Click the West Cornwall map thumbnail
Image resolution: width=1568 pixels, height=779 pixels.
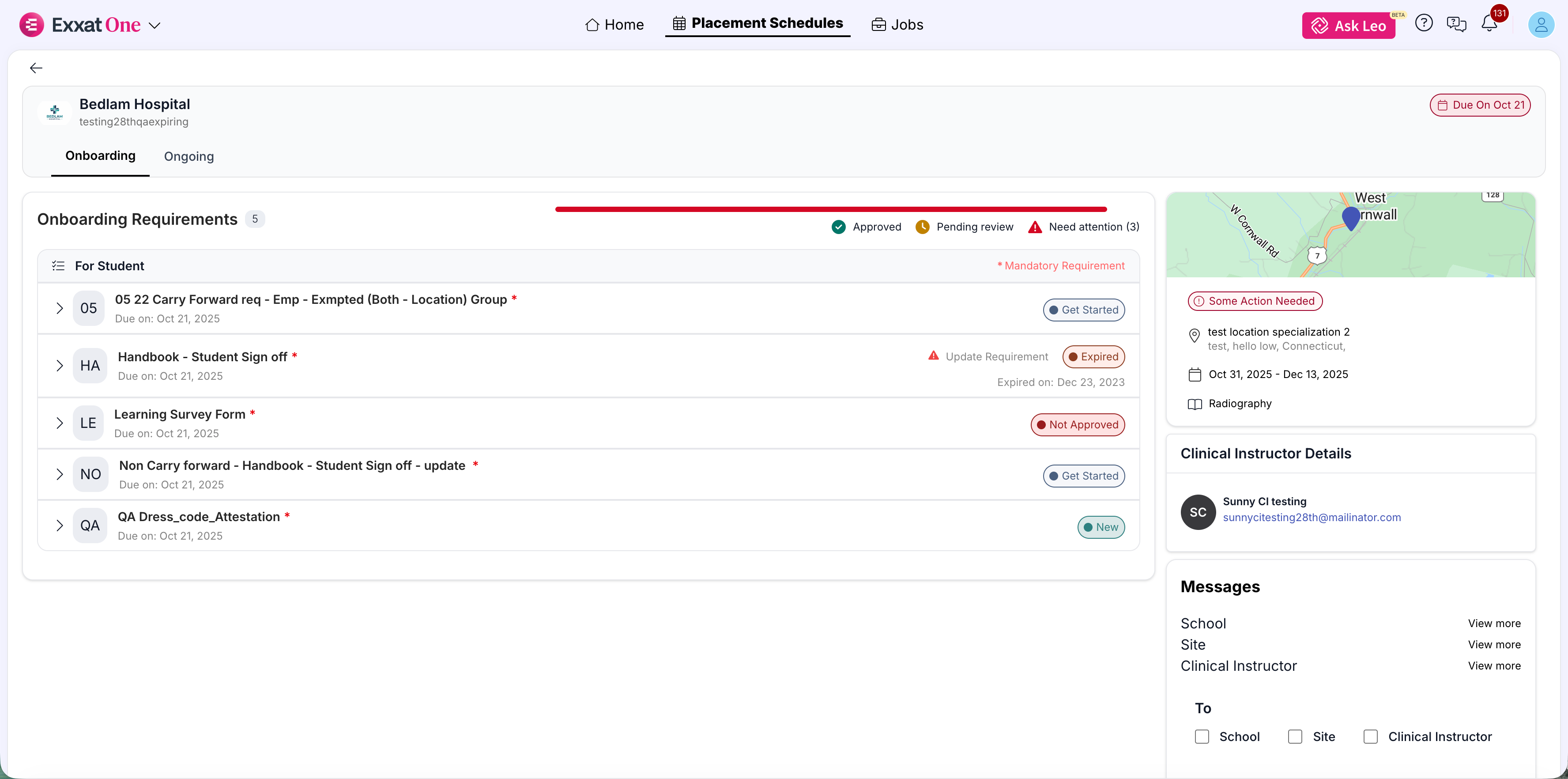[x=1351, y=235]
